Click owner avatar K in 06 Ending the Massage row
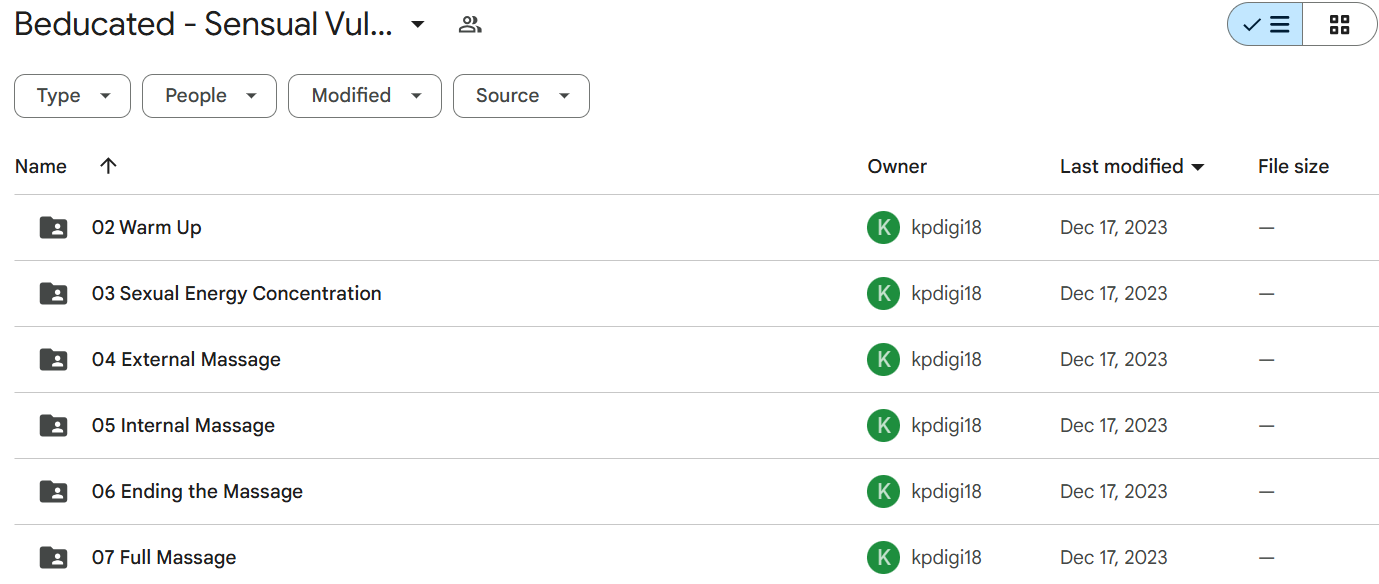 click(x=883, y=492)
